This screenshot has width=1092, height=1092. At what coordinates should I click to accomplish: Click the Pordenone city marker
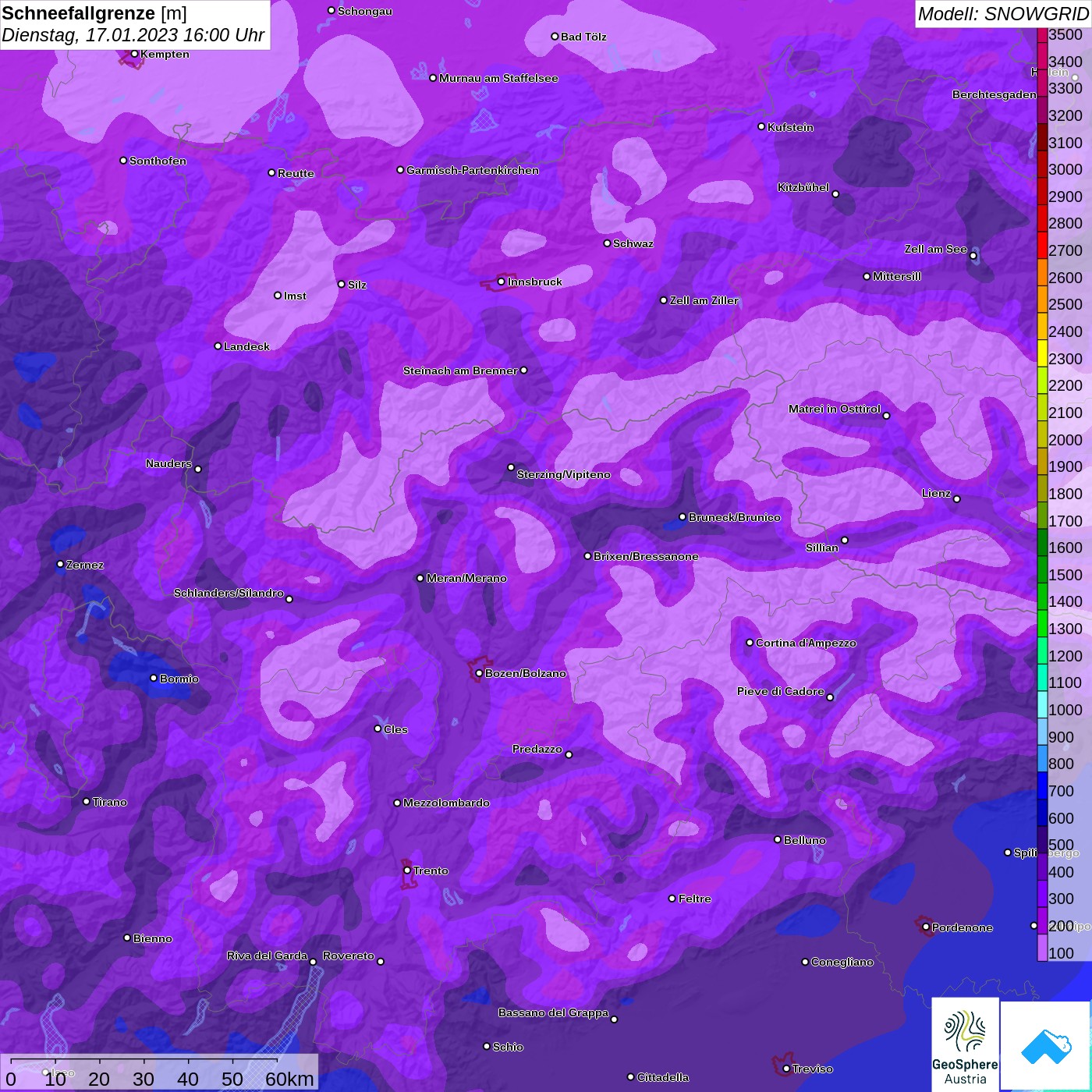(x=926, y=927)
